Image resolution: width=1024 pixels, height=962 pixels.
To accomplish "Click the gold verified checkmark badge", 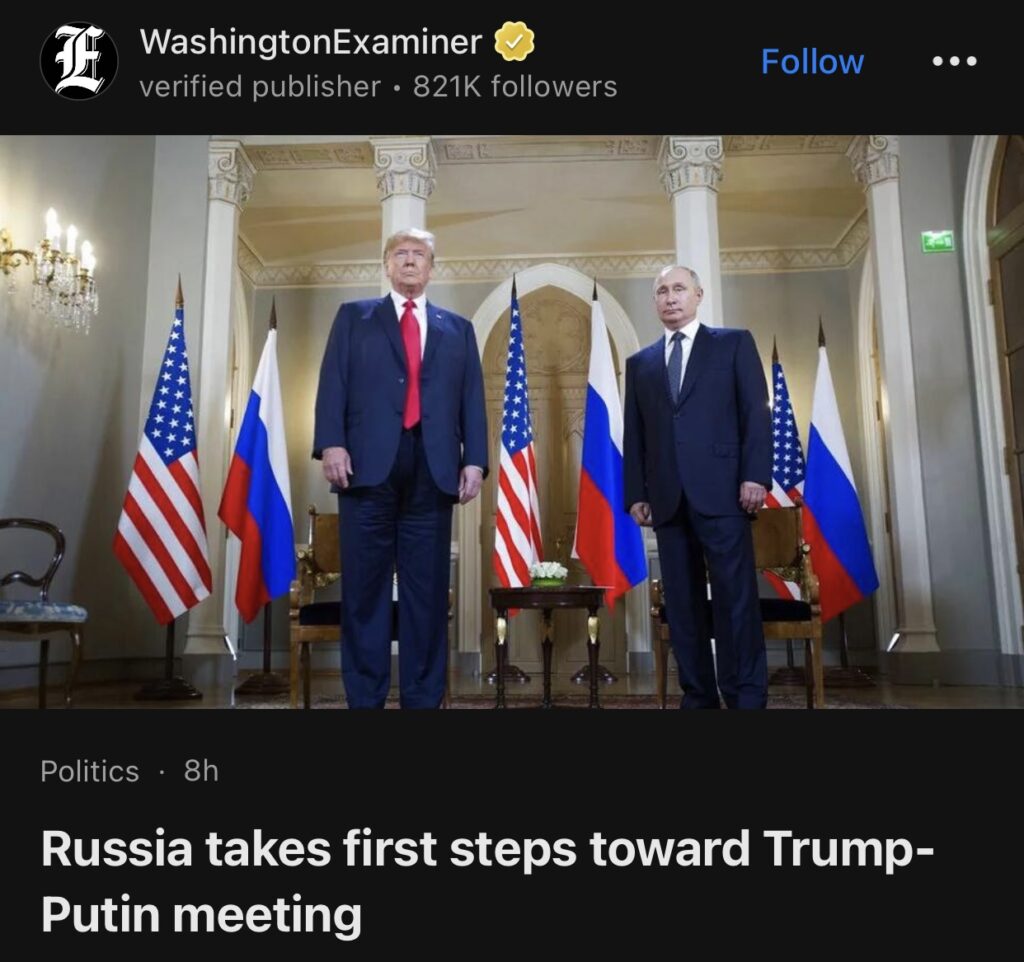I will (x=514, y=42).
